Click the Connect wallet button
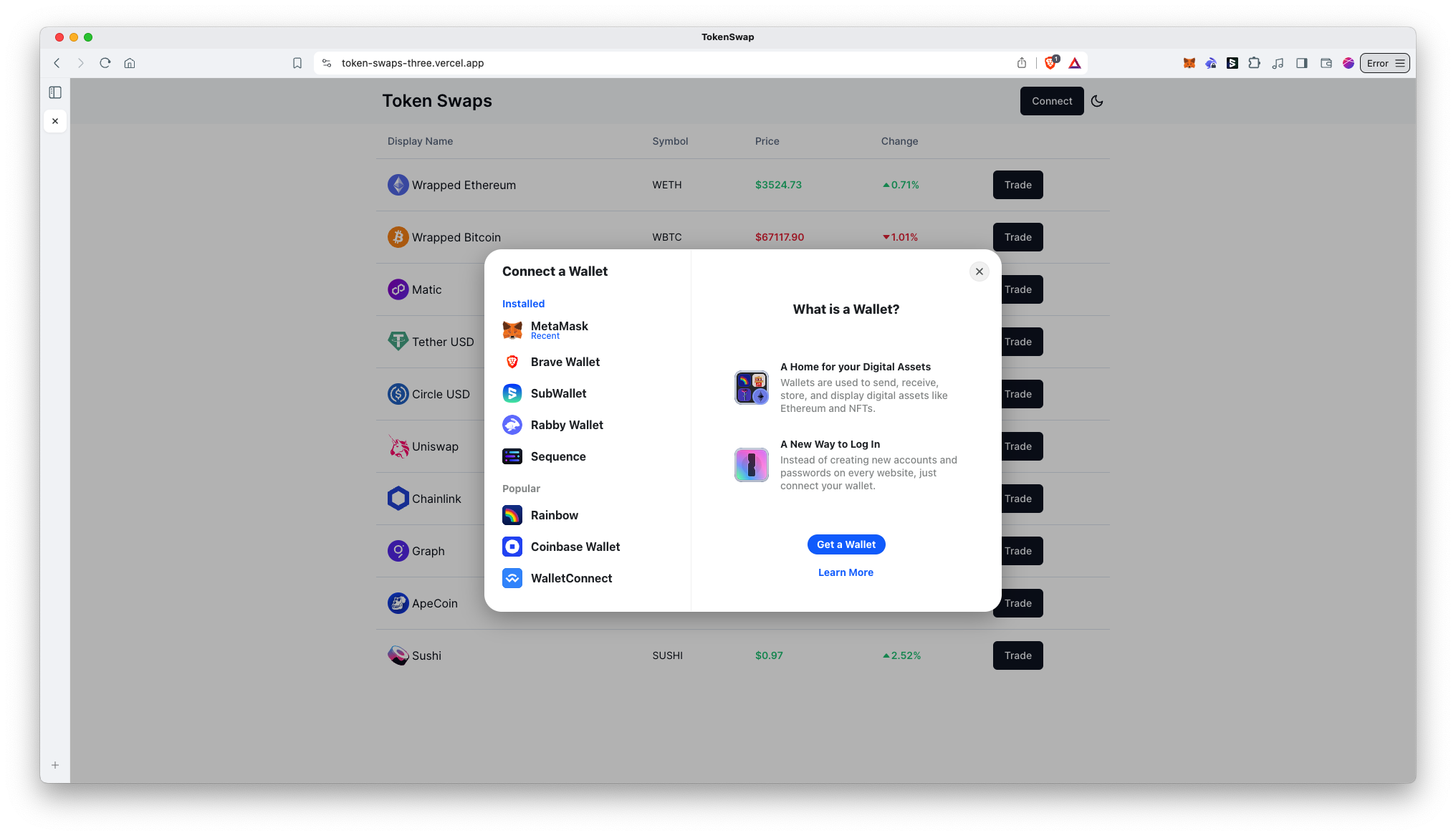 point(1051,100)
